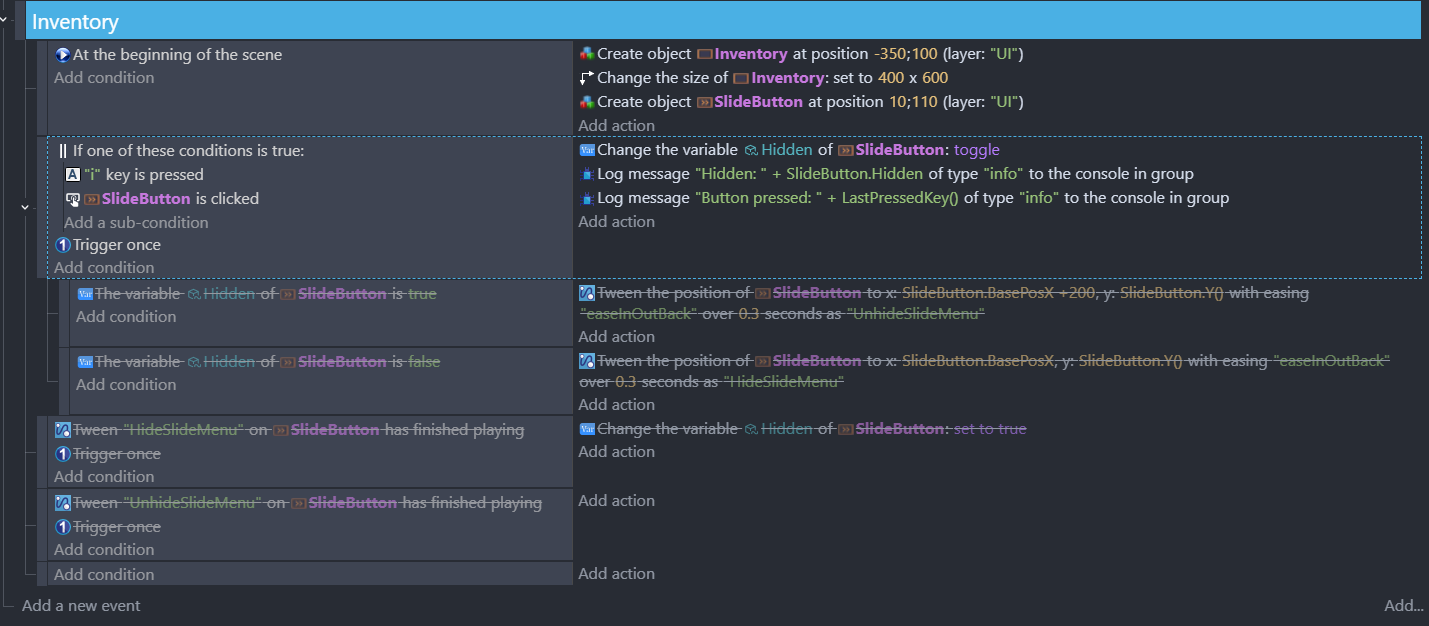Click the variable icon of the disabled "set to true" action
The height and width of the screenshot is (626, 1429).
587,429
